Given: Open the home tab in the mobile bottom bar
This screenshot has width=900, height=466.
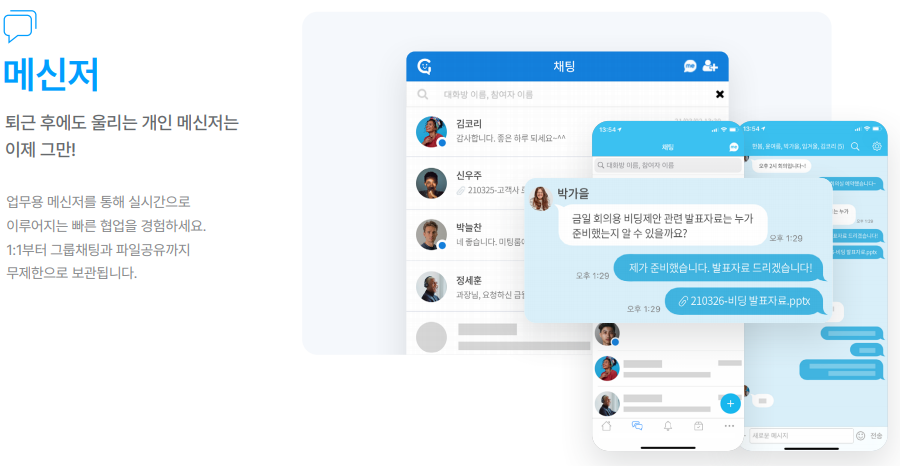Looking at the screenshot, I should pyautogui.click(x=606, y=426).
